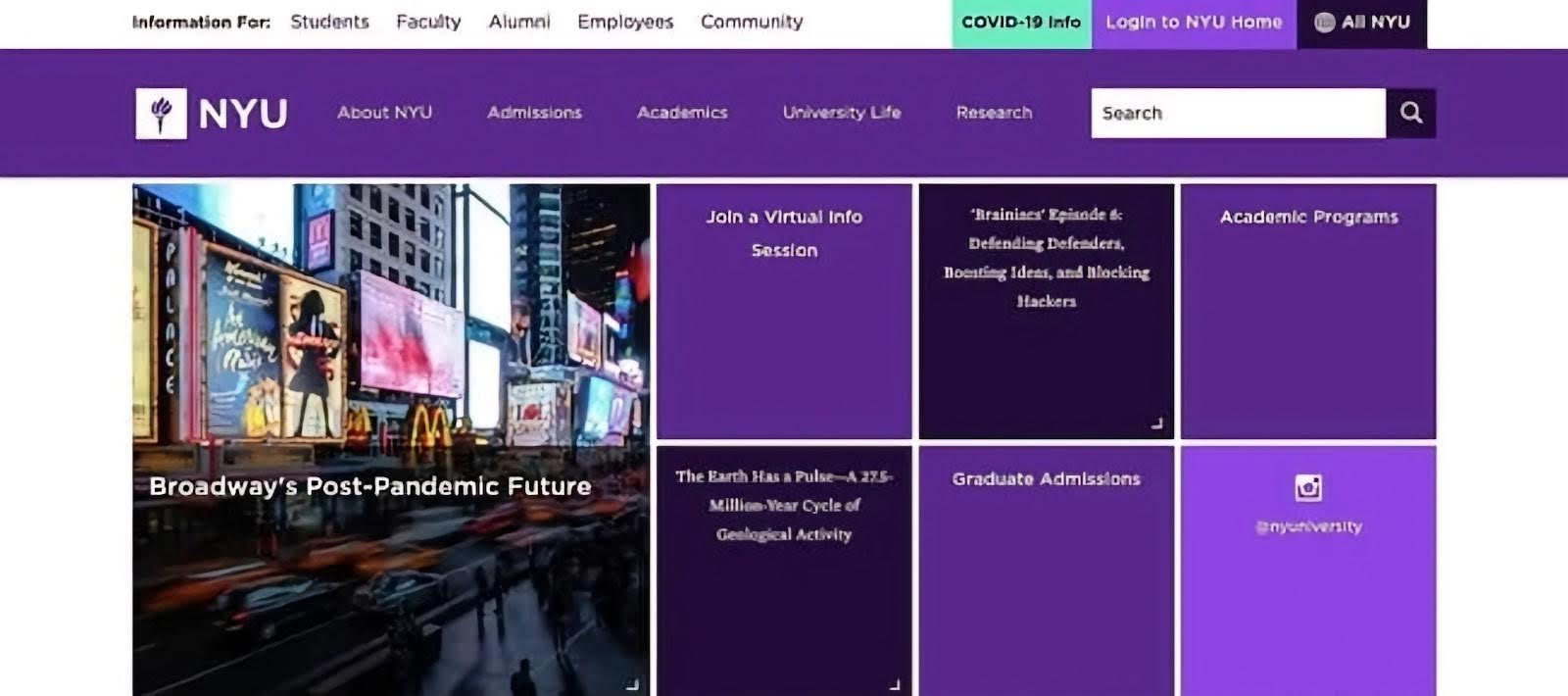
Task: Open Broadway's Post-Pandemic Future story image
Action: [x=391, y=440]
